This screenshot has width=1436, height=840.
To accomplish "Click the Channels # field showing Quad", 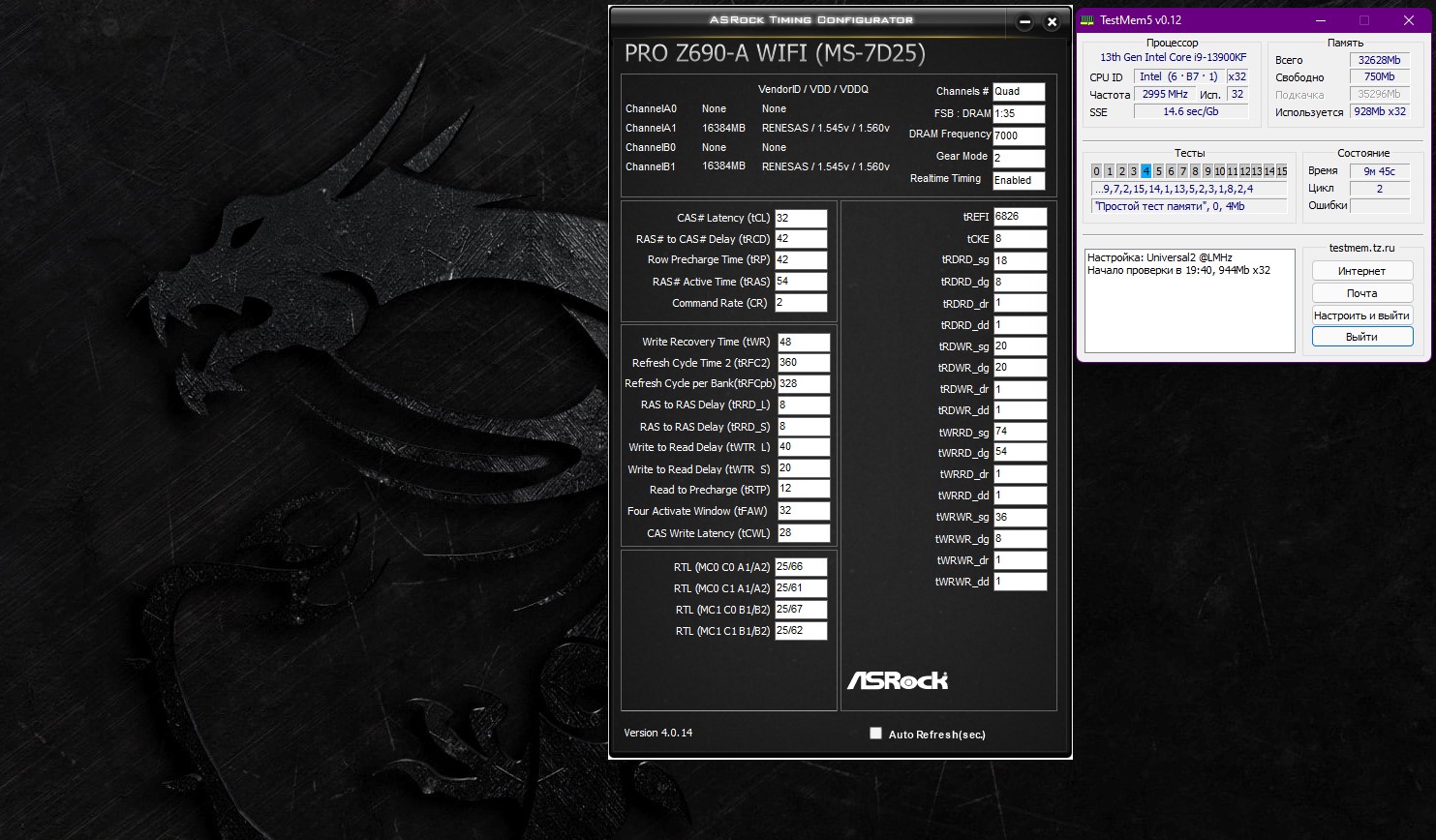I will pos(1019,92).
